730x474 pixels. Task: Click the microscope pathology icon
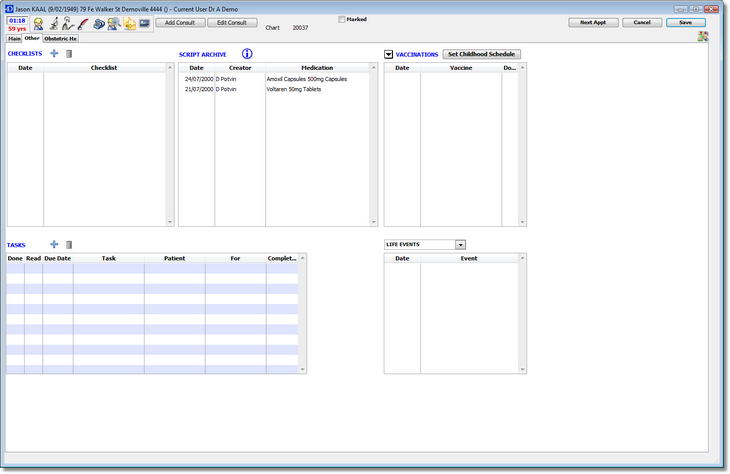[54, 23]
